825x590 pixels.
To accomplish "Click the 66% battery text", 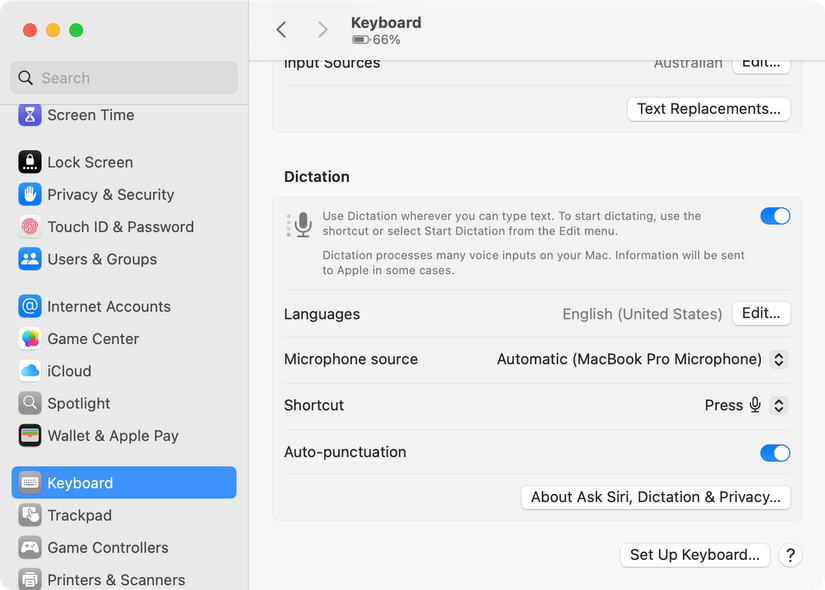I will [x=387, y=40].
